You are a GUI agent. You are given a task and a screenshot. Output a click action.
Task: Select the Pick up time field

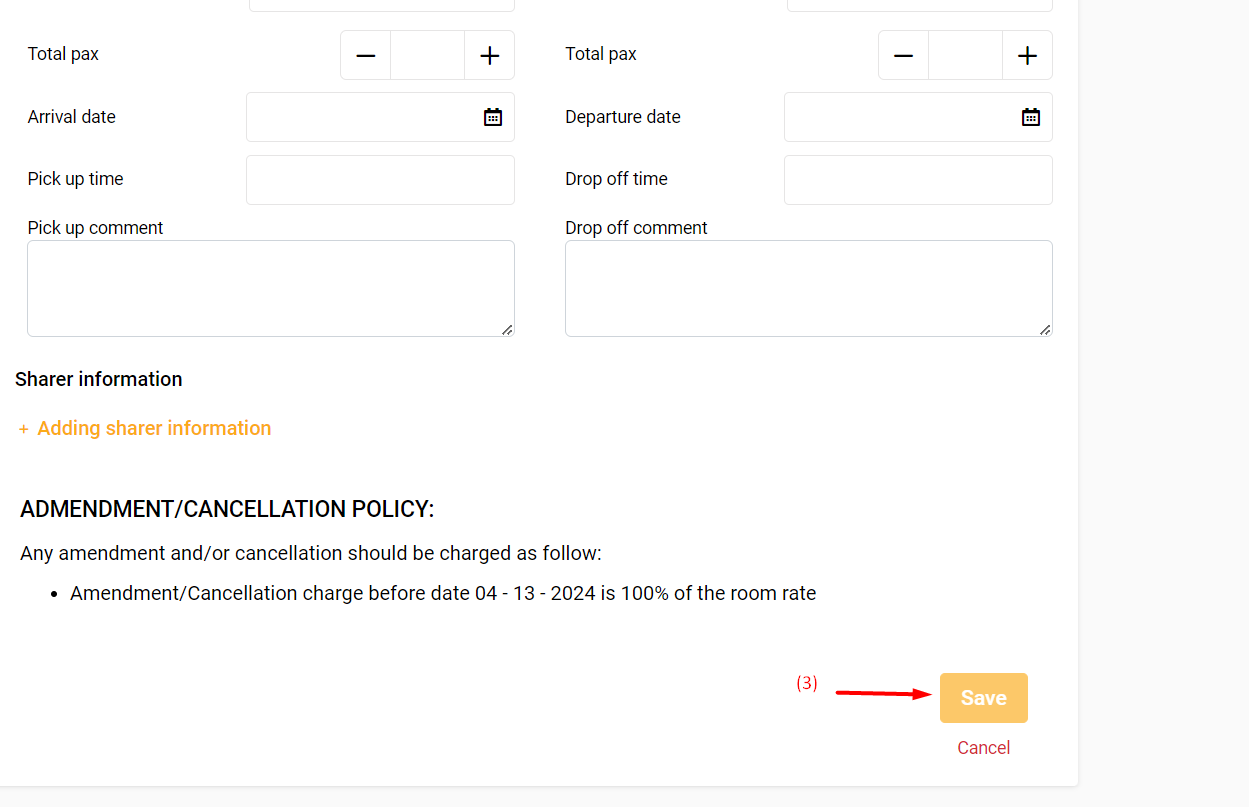point(380,180)
